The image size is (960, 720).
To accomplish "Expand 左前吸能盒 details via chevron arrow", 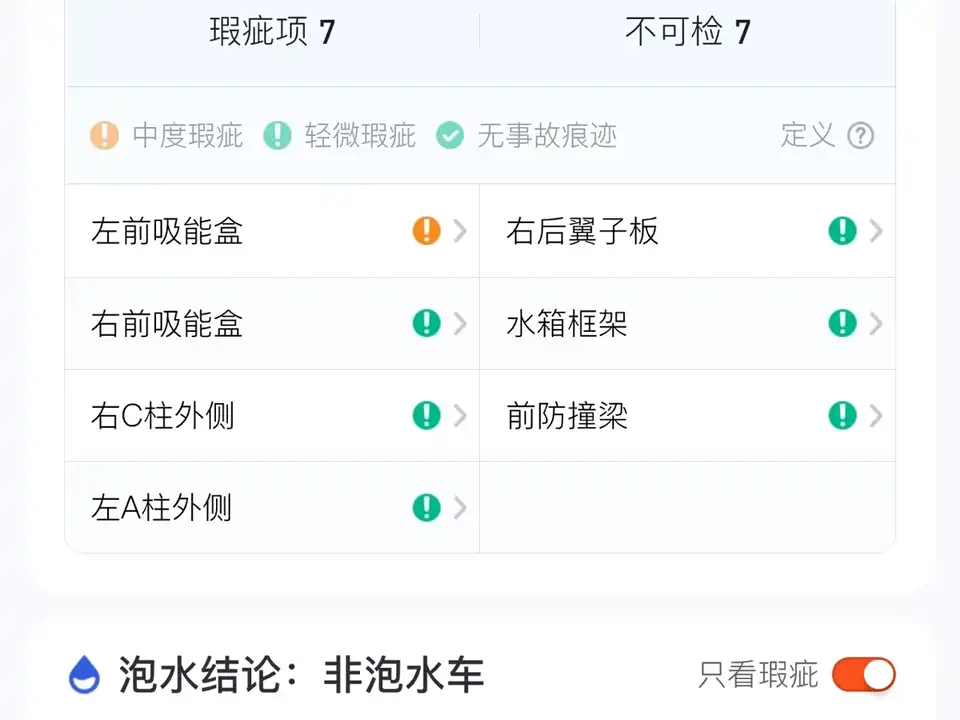I will click(x=460, y=232).
